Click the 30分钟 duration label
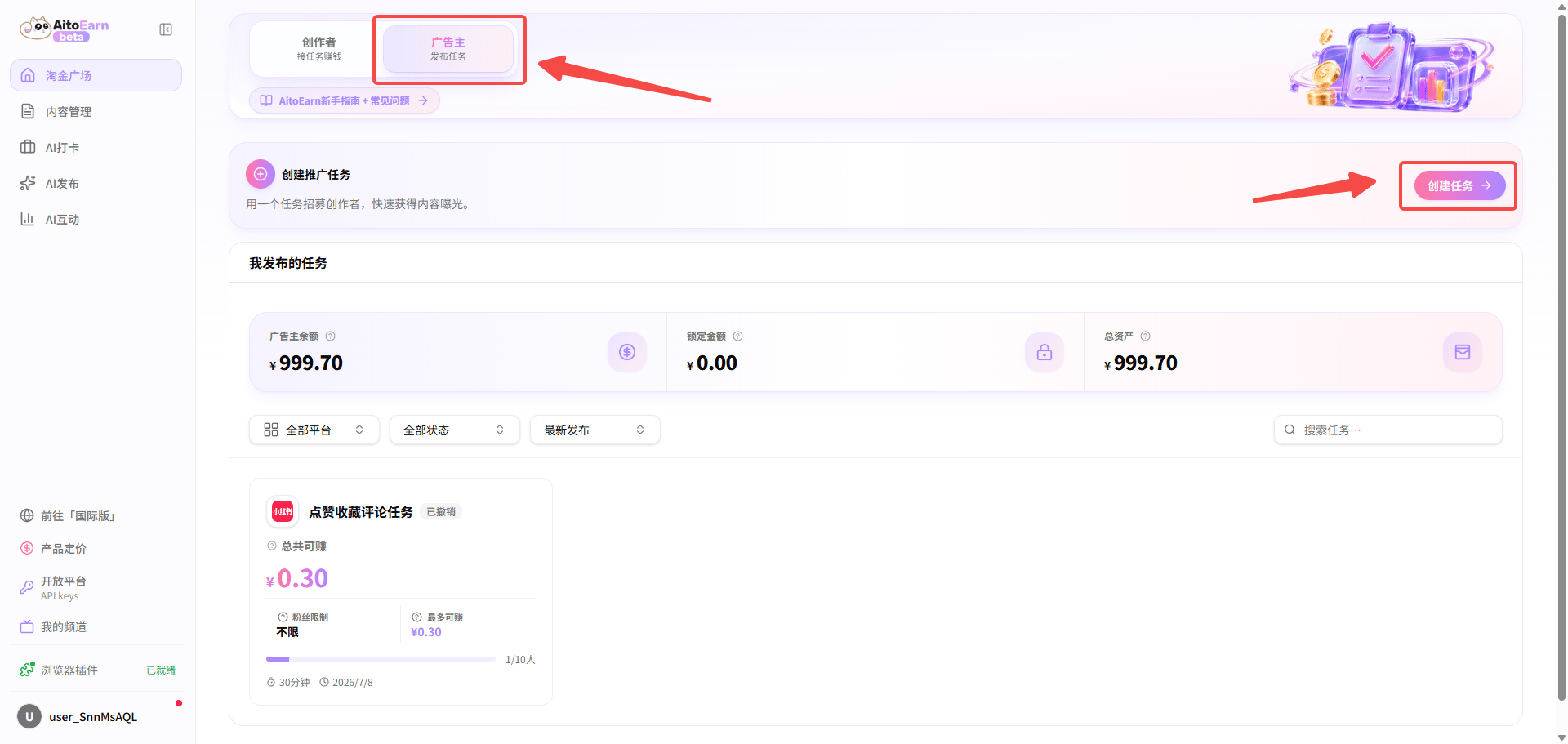The width and height of the screenshot is (1568, 744). 288,683
